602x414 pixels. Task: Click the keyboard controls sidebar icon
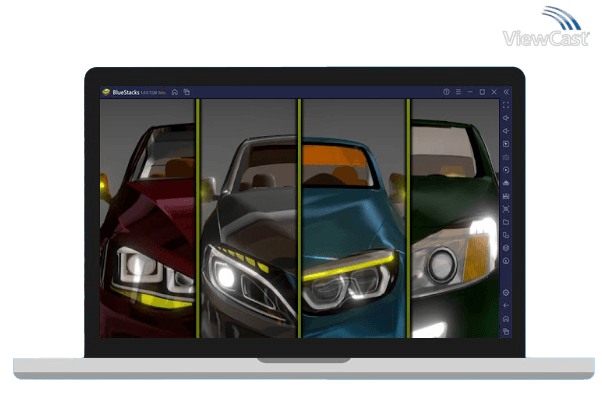pyautogui.click(x=506, y=157)
